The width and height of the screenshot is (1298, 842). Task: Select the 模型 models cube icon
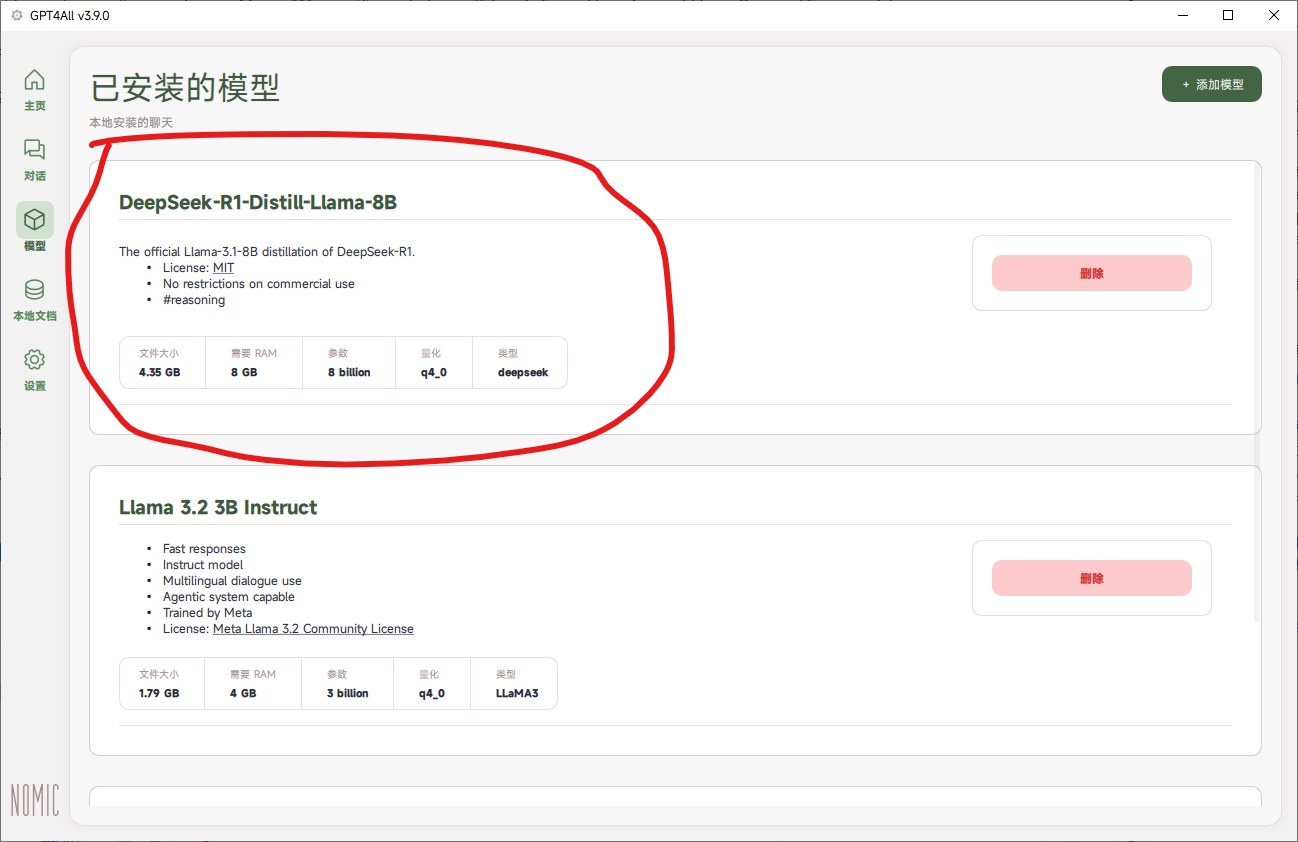34,219
